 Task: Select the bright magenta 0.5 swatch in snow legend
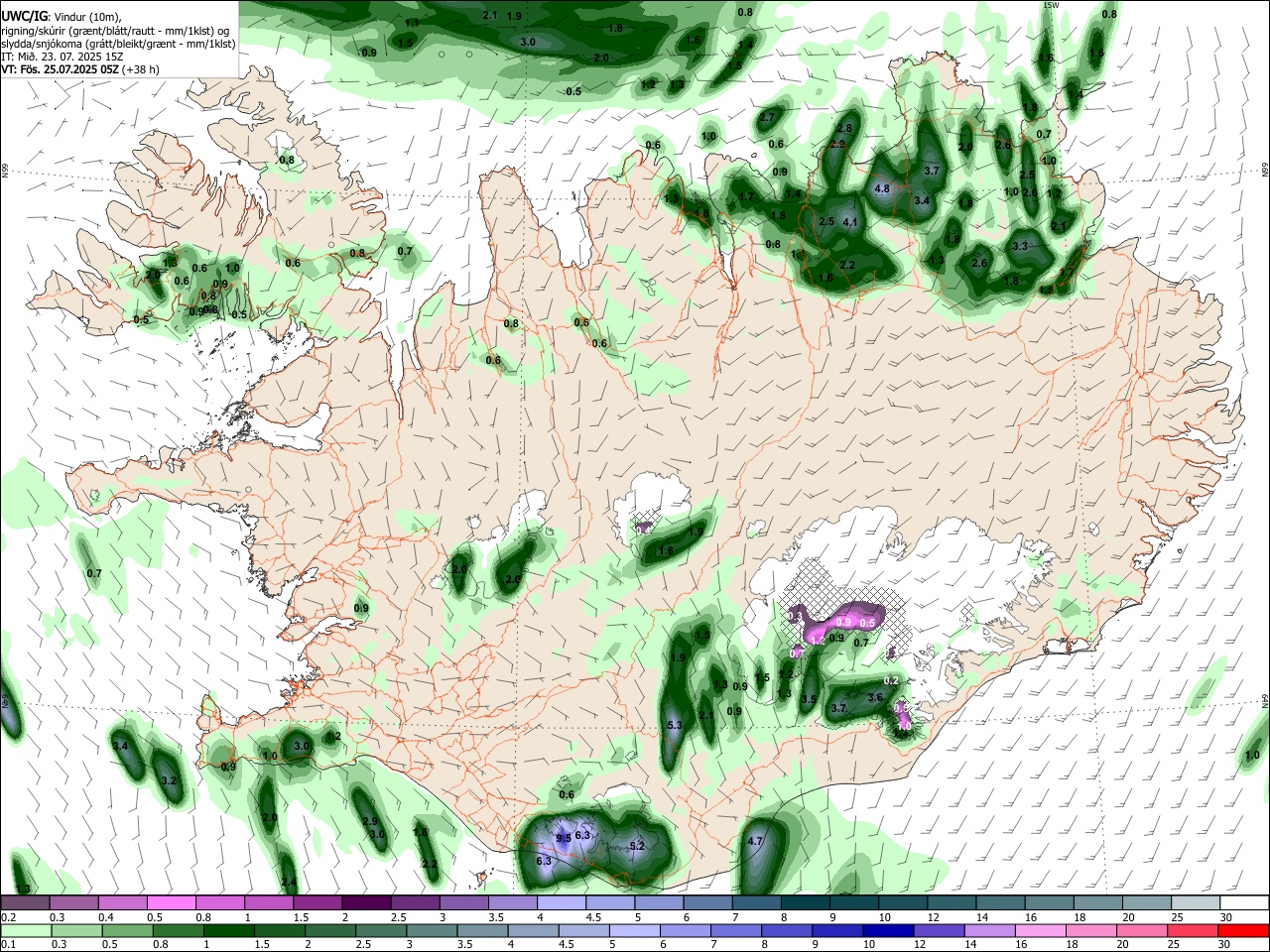tap(174, 902)
